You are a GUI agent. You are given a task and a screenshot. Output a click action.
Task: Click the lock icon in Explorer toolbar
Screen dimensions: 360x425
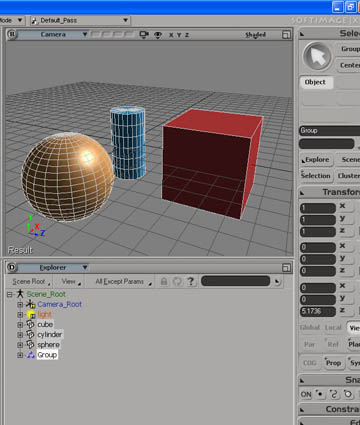(x=164, y=282)
